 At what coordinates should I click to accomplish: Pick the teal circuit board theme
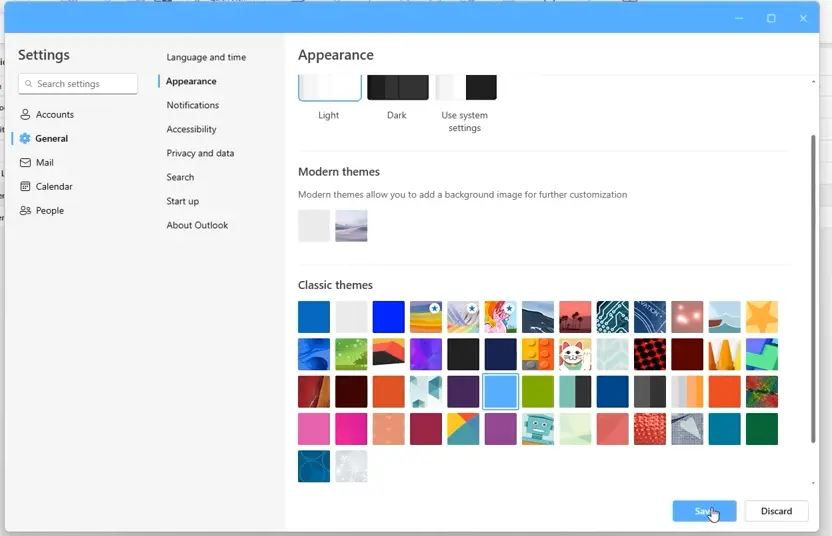[x=612, y=317]
